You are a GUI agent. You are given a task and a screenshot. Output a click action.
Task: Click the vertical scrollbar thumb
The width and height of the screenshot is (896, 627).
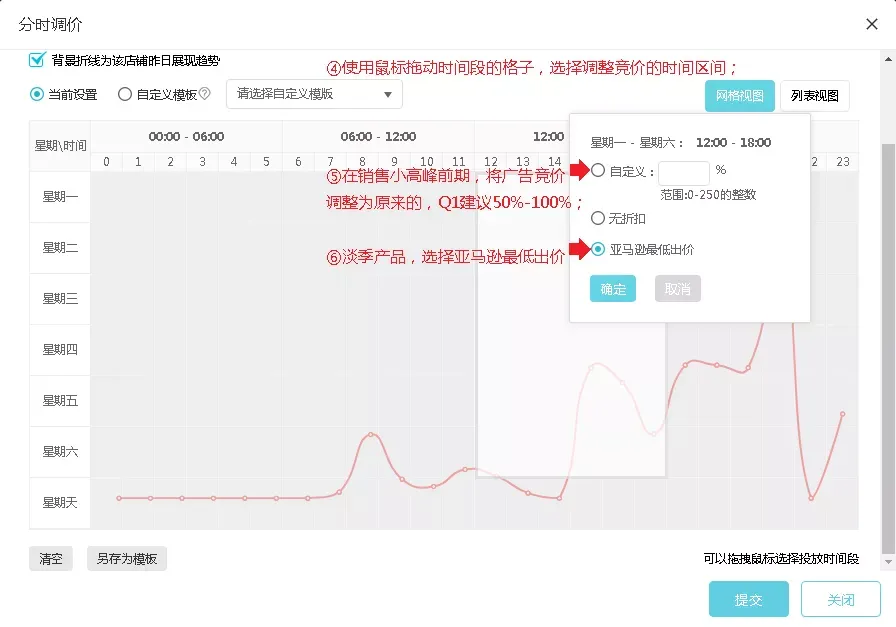coord(888,349)
